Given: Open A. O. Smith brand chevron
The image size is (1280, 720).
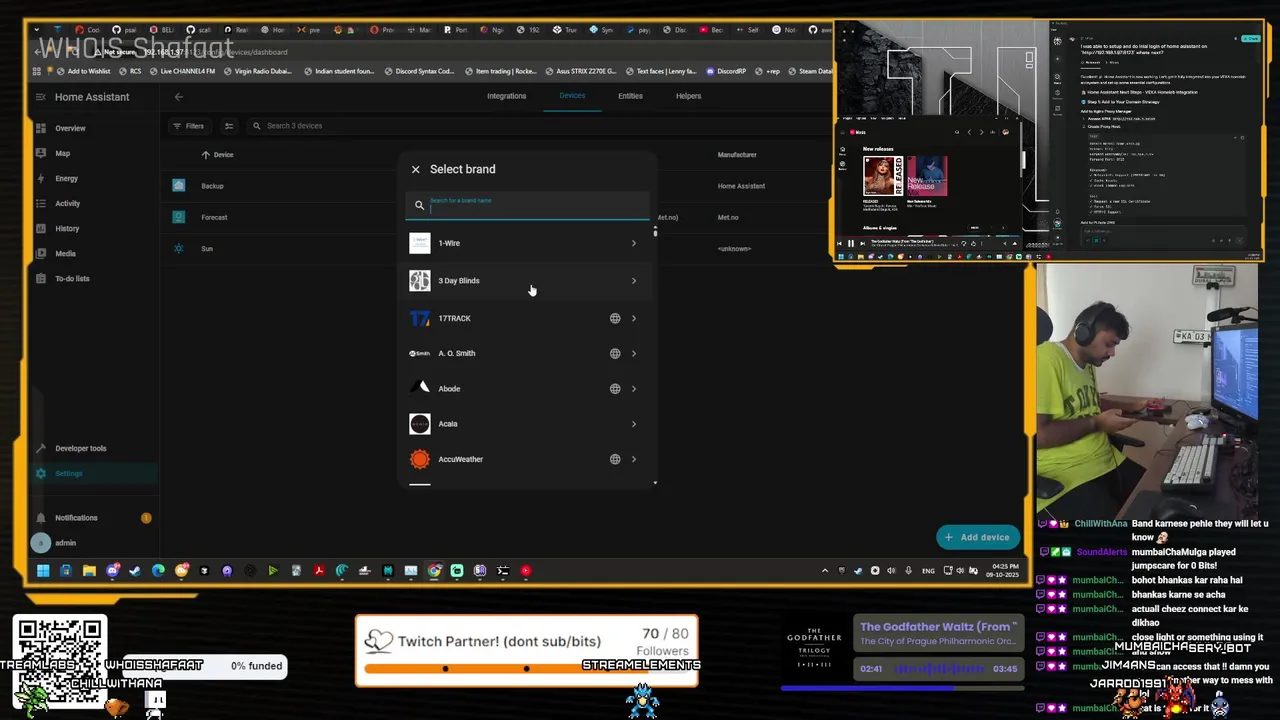Looking at the screenshot, I should click(x=633, y=353).
